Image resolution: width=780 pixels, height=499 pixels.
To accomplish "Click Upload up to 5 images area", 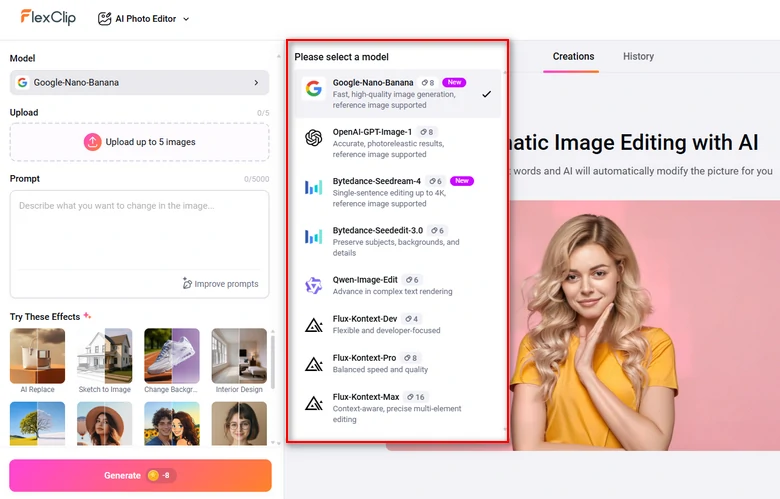I will pos(139,142).
